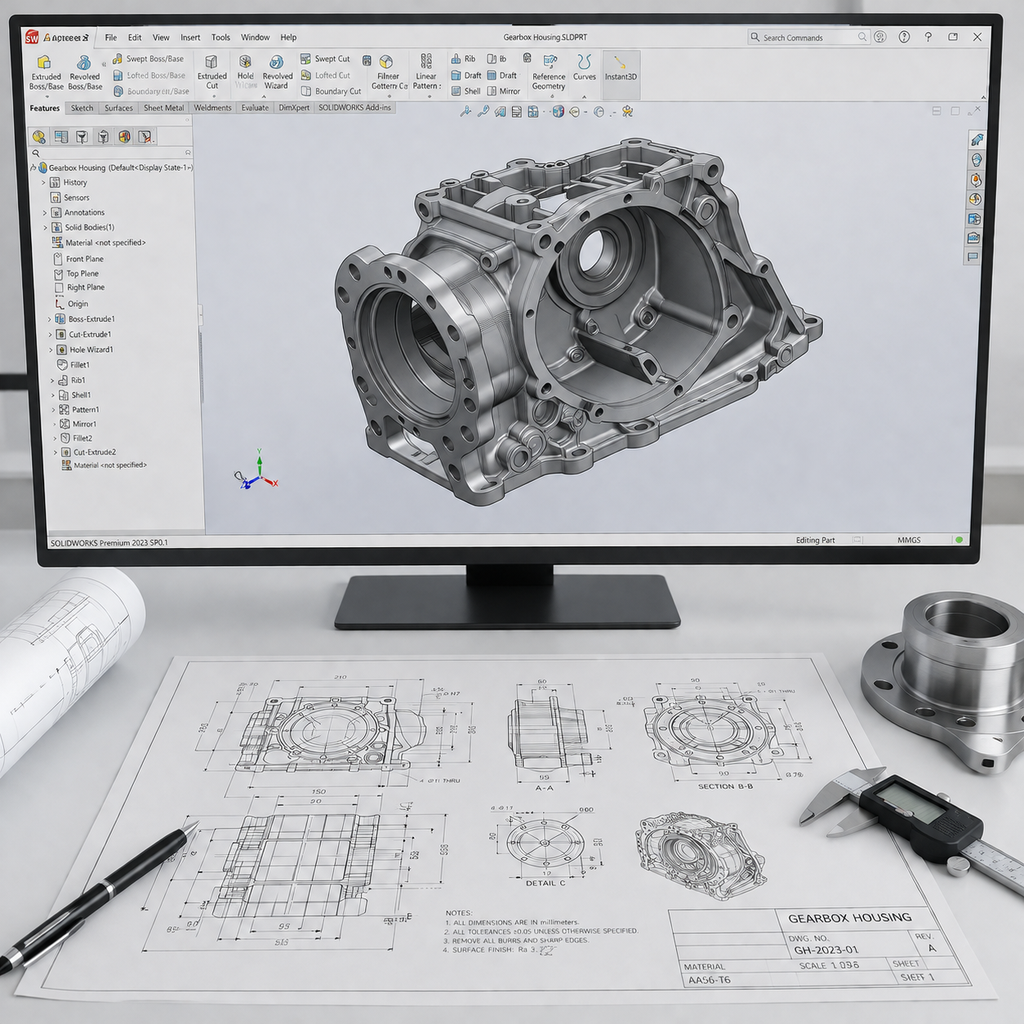Select the Mirror1 feature
Viewport: 1024px width, 1024px height.
coord(78,424)
